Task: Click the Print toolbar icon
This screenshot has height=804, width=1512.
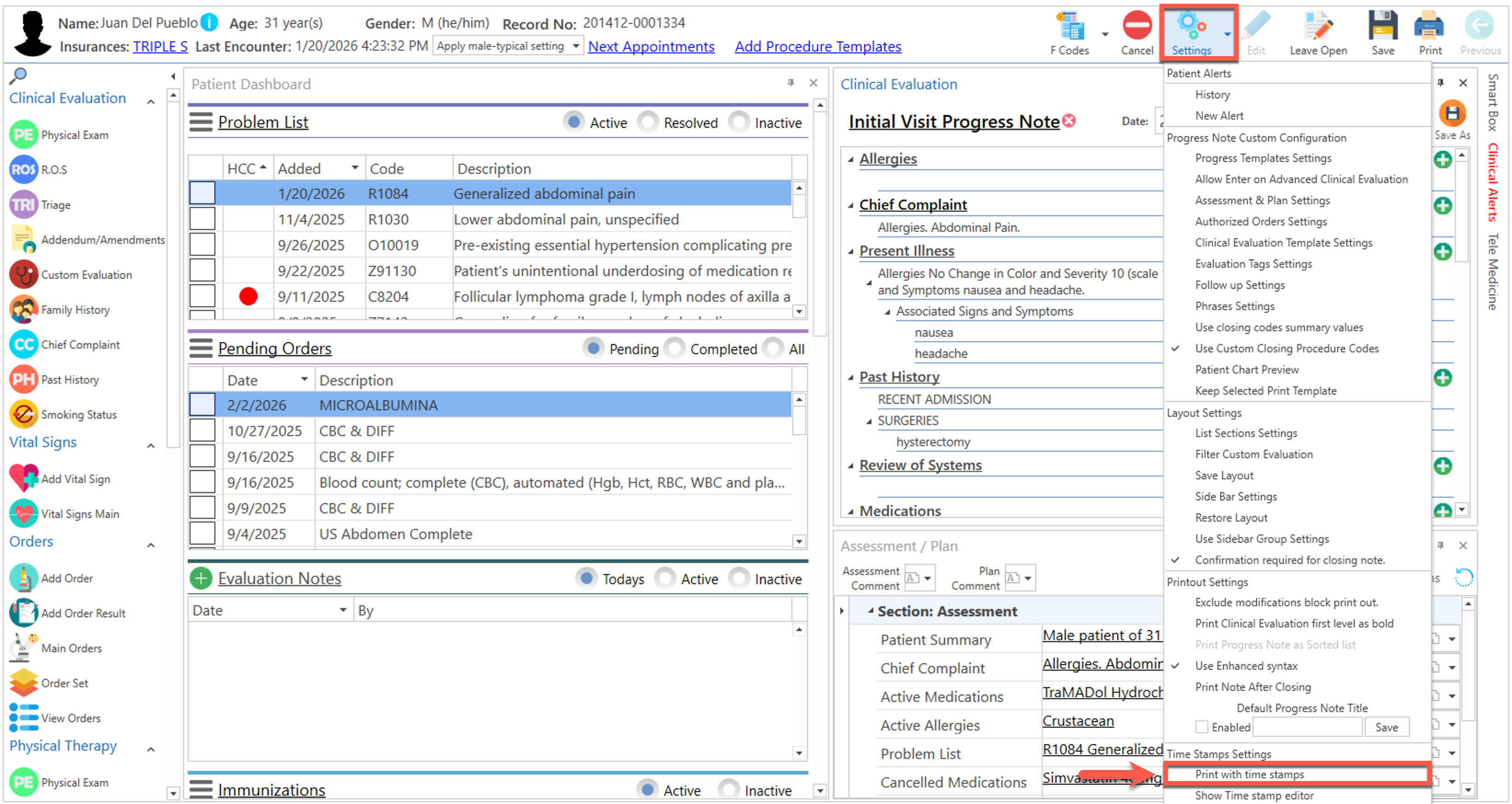Action: [x=1429, y=26]
